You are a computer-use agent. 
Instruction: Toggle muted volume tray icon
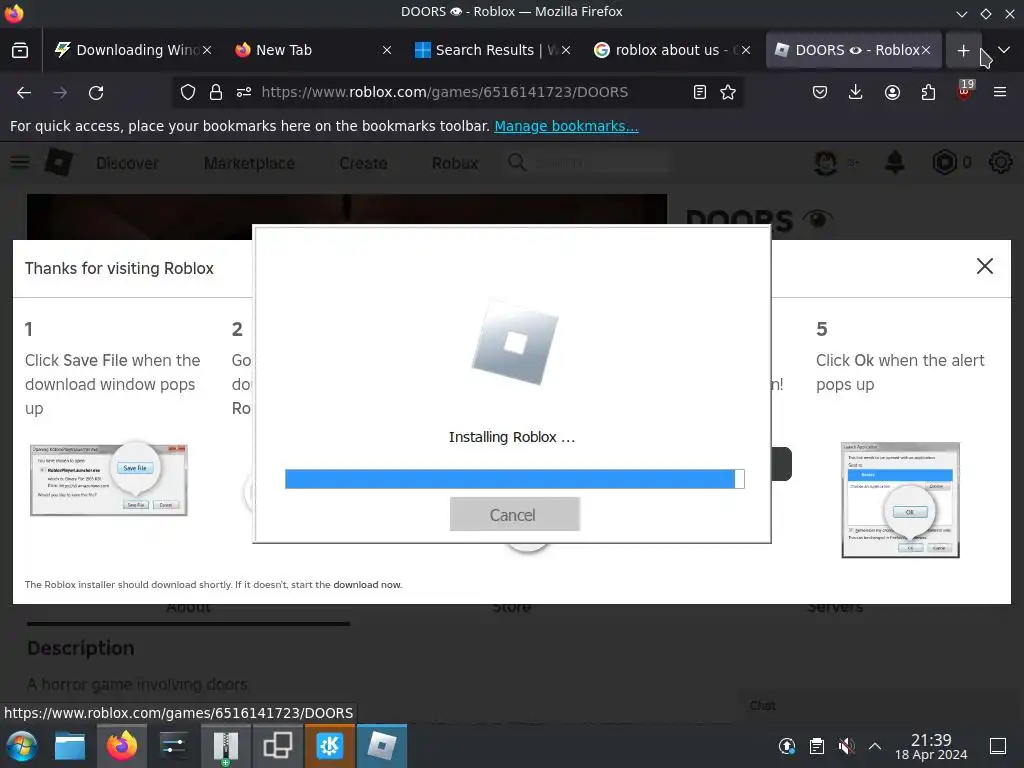846,746
